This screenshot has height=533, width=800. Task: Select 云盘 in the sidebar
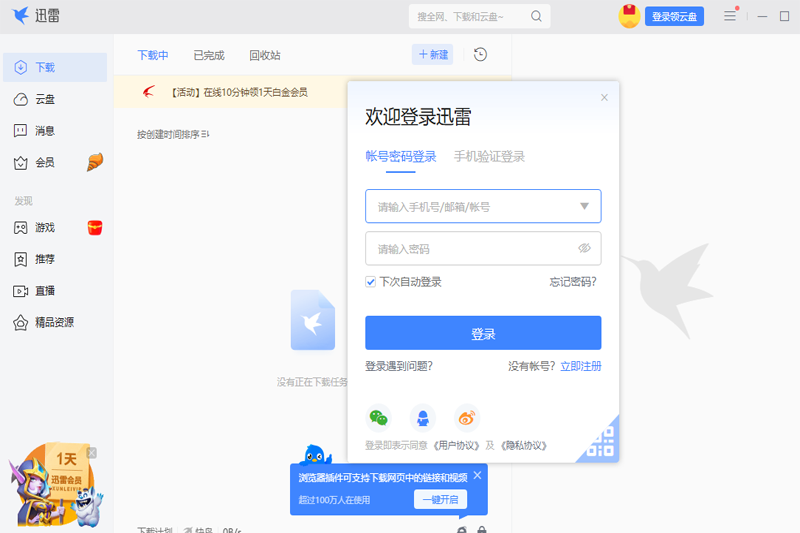[x=45, y=99]
